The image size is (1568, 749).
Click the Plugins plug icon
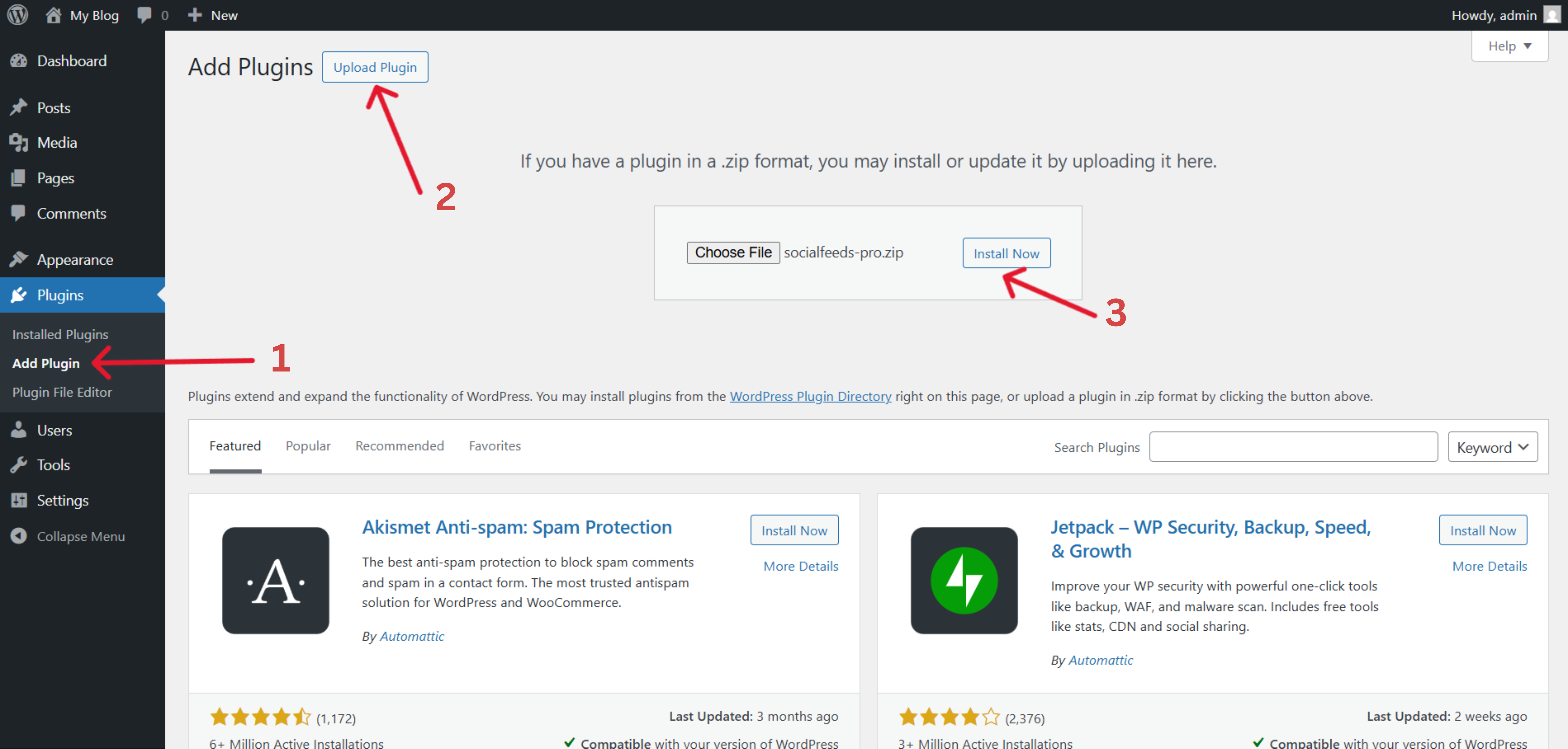pos(19,294)
